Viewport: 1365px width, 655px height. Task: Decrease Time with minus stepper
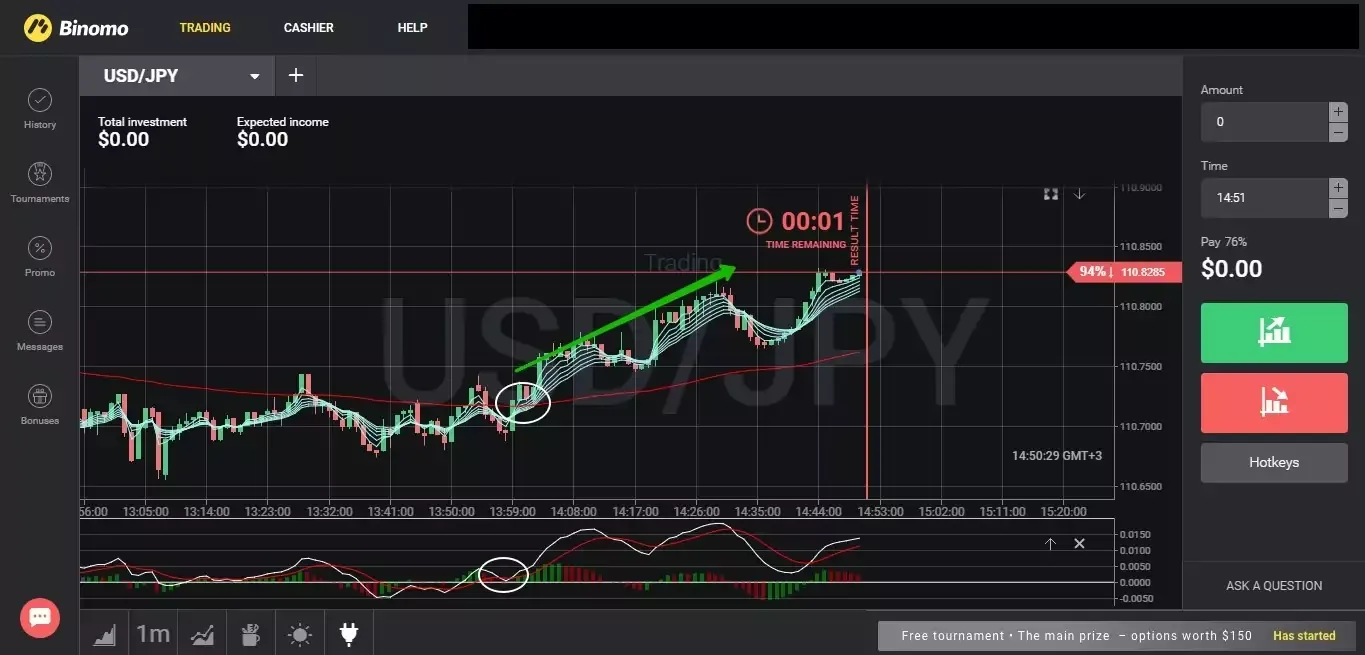1338,208
